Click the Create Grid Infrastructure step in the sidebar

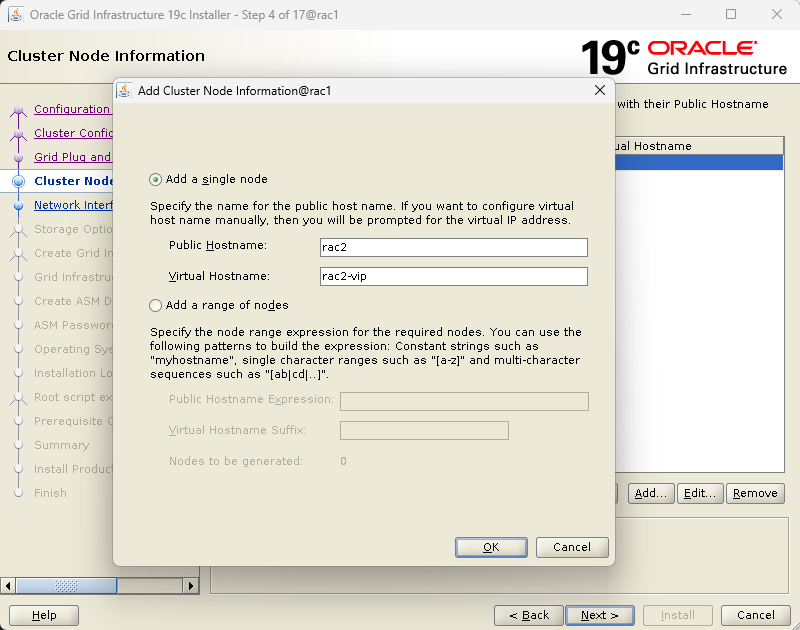tap(73, 254)
